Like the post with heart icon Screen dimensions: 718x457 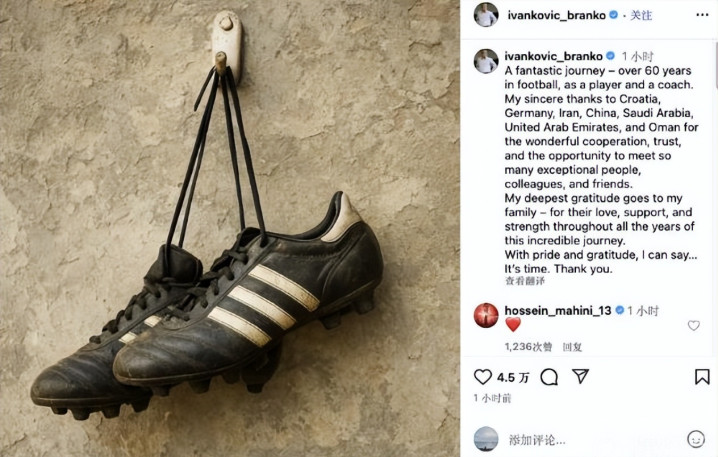(482, 377)
